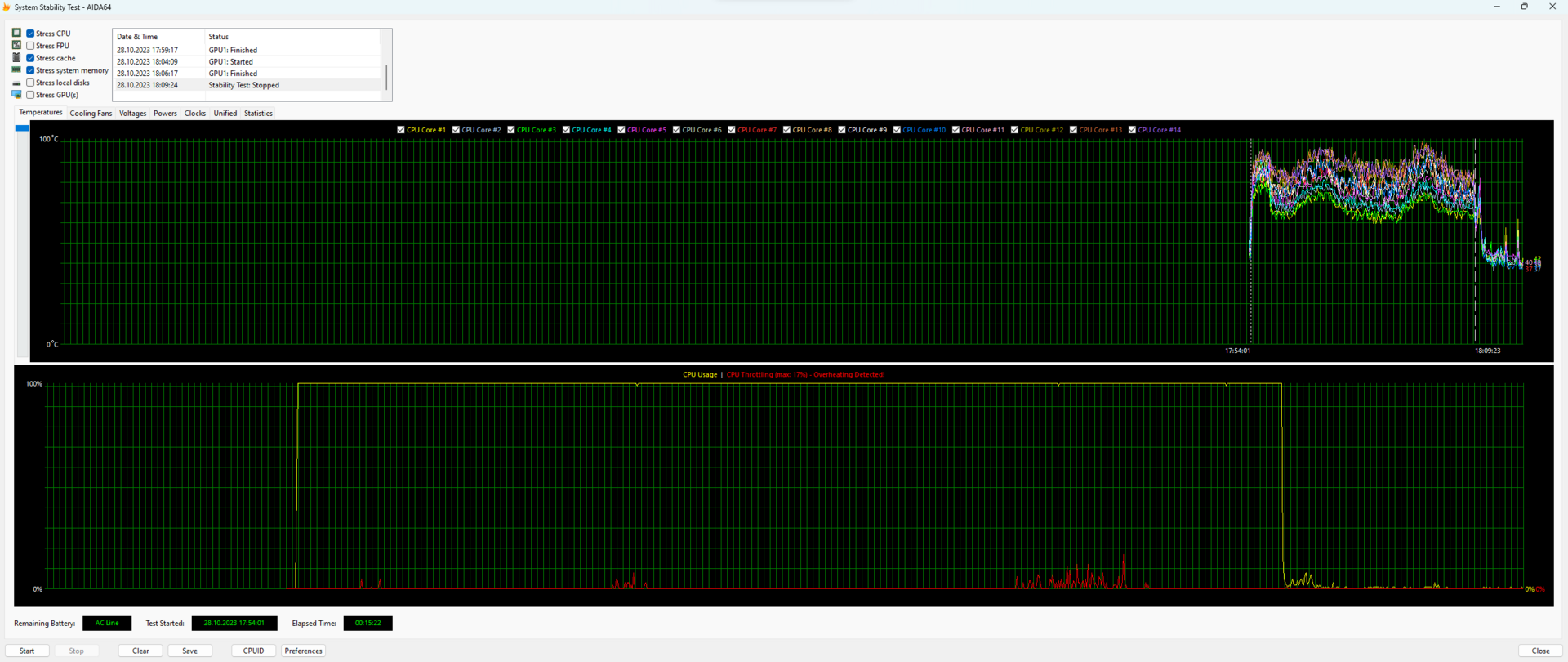Click the Stop button
Viewport: 1568px width, 662px height.
click(x=77, y=651)
